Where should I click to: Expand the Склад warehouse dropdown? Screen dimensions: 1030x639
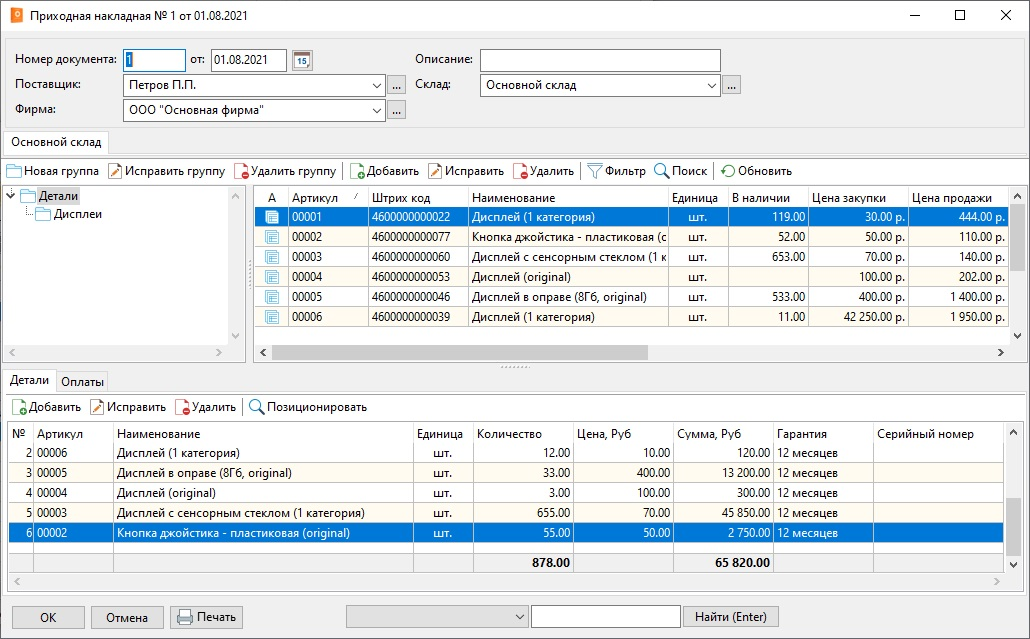point(712,85)
